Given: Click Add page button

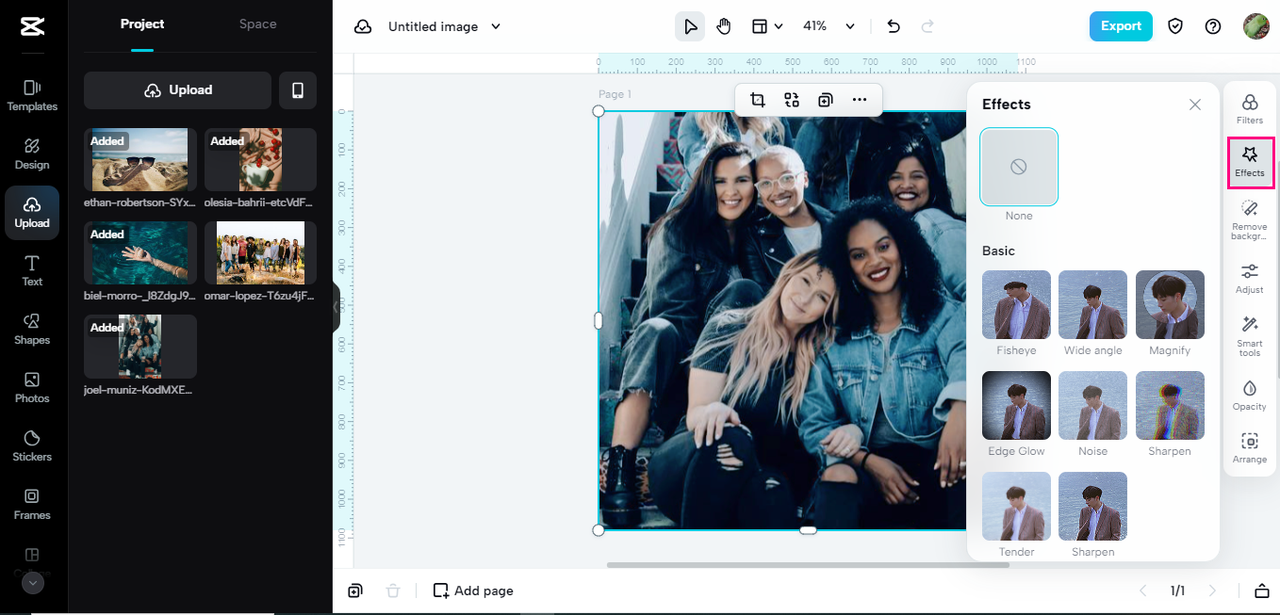Looking at the screenshot, I should (x=473, y=591).
